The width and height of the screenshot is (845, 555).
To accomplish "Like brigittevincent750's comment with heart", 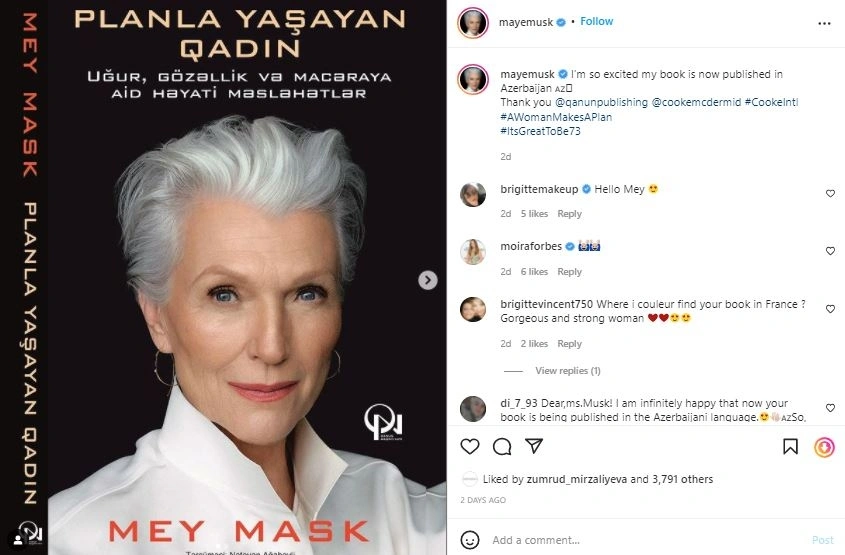I will pyautogui.click(x=830, y=310).
